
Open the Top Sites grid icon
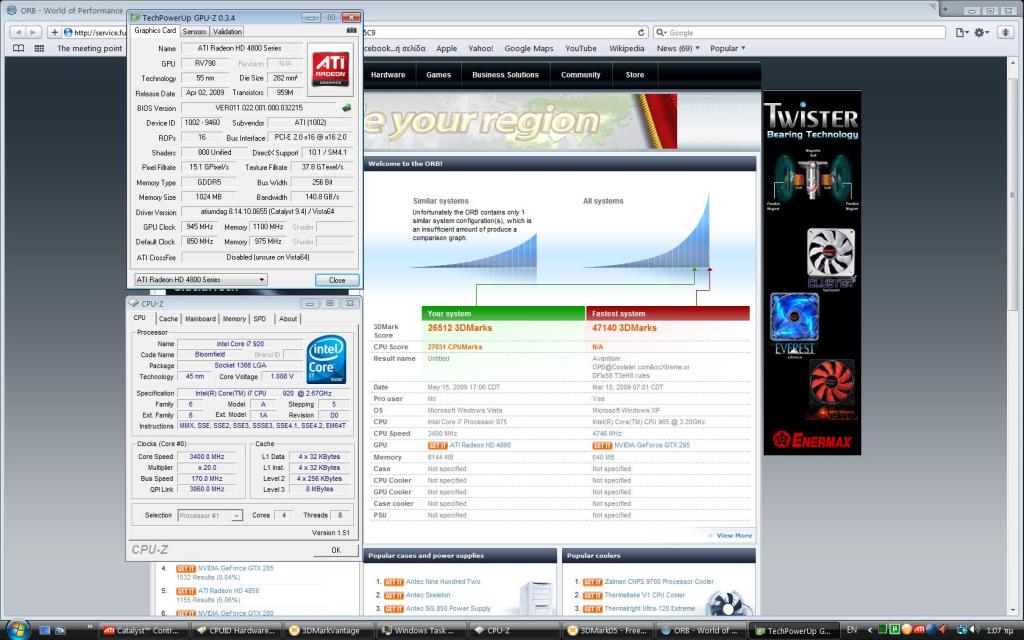click(39, 48)
